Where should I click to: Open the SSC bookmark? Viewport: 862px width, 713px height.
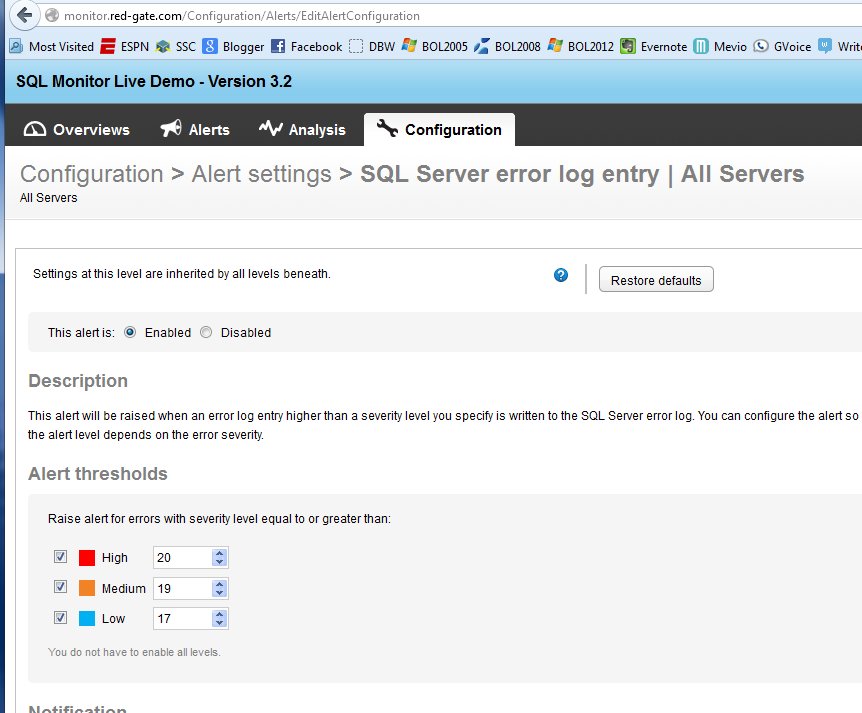(x=175, y=47)
